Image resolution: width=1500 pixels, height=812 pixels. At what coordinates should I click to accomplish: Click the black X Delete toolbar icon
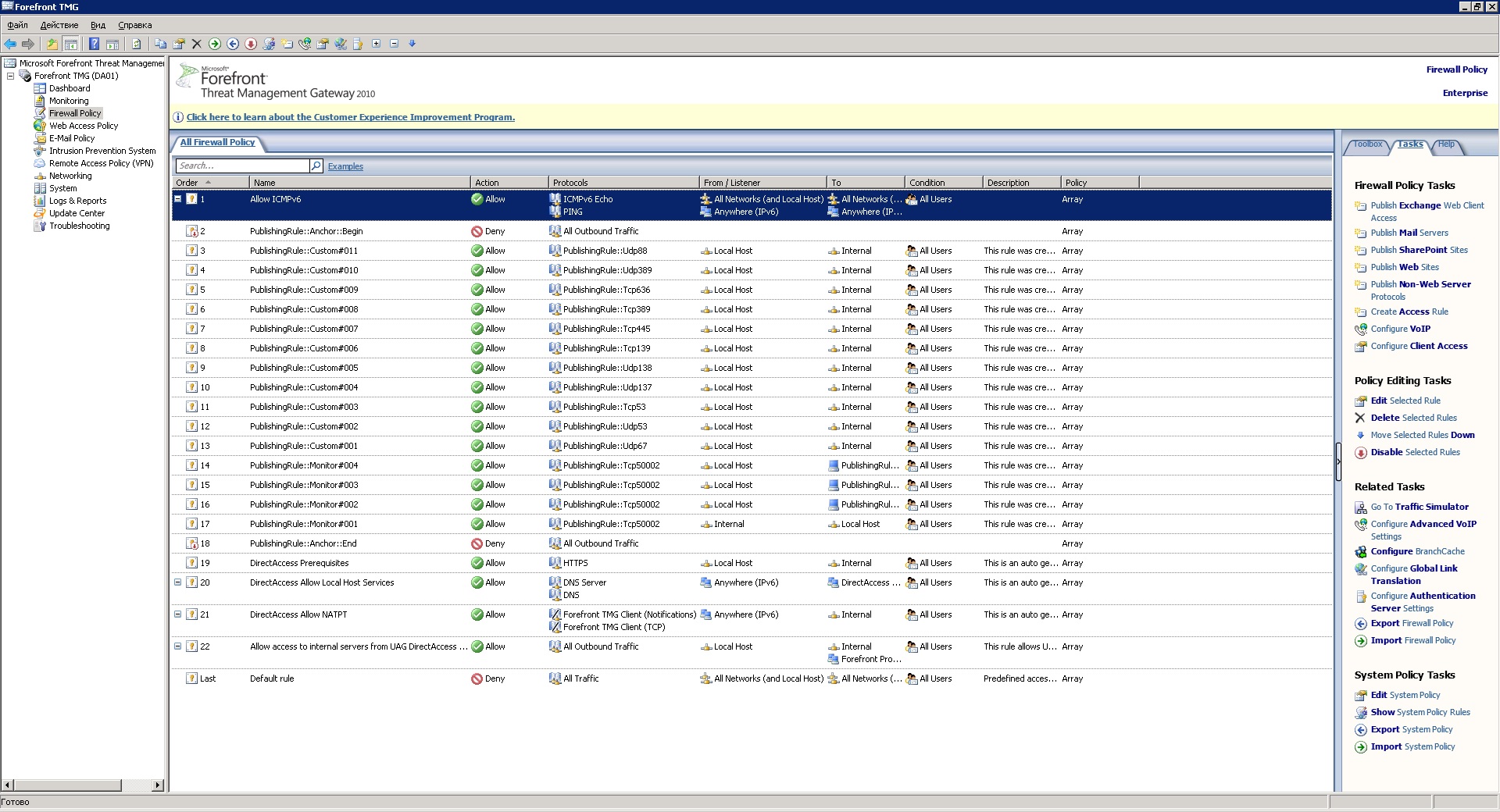click(x=197, y=44)
